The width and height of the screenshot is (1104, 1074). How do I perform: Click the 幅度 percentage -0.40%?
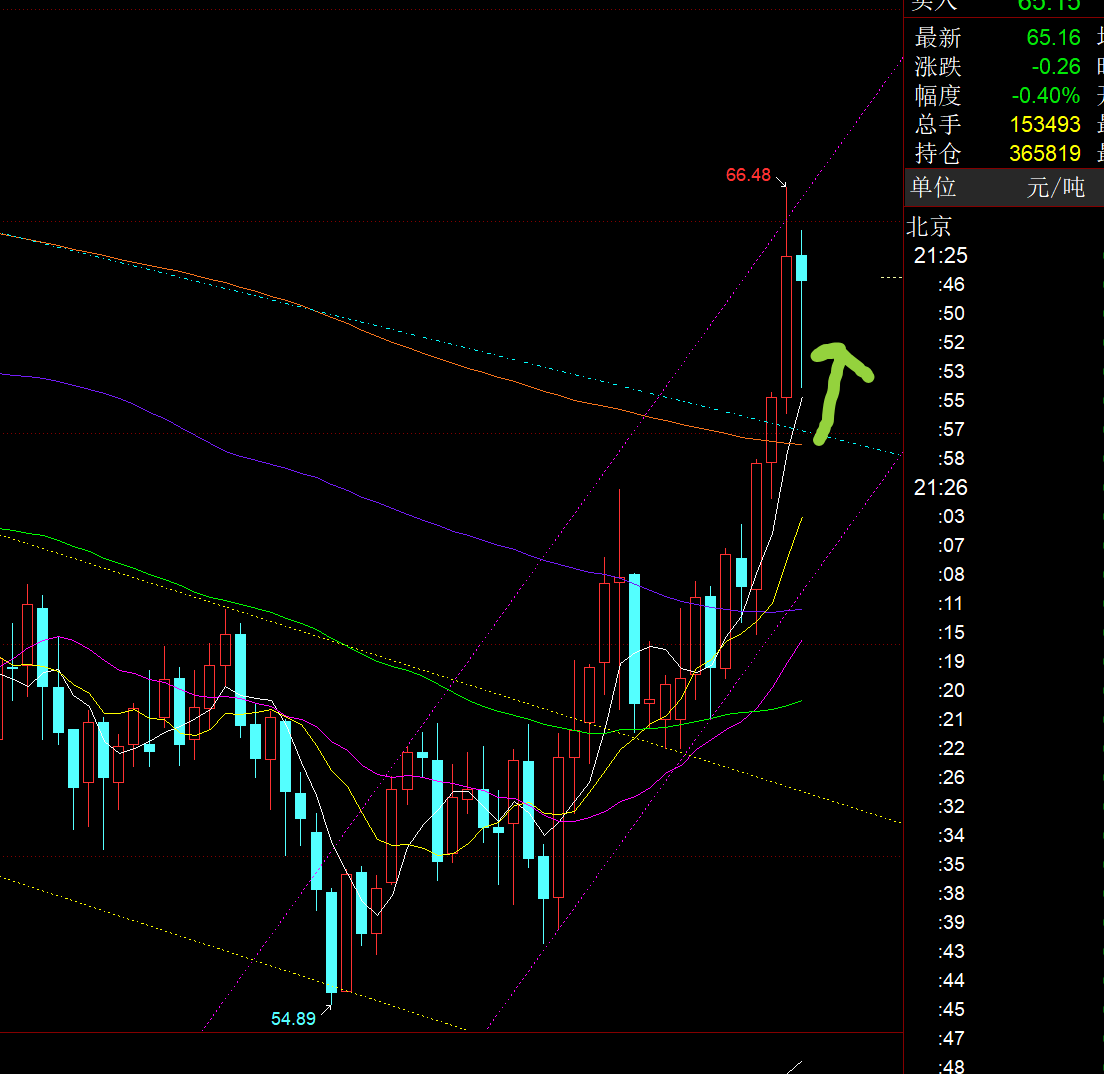1045,96
